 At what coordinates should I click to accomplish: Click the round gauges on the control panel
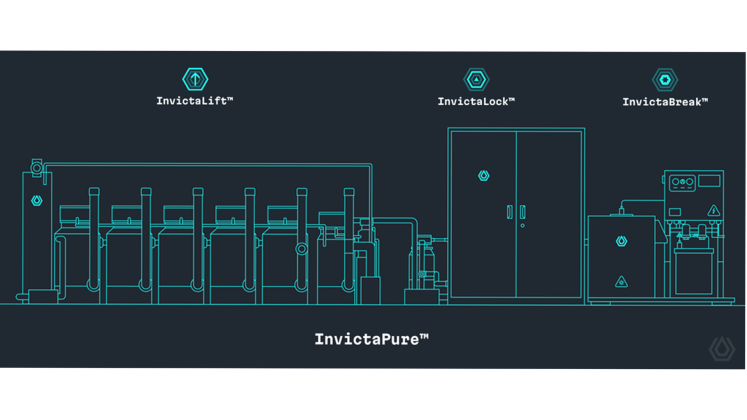click(681, 182)
